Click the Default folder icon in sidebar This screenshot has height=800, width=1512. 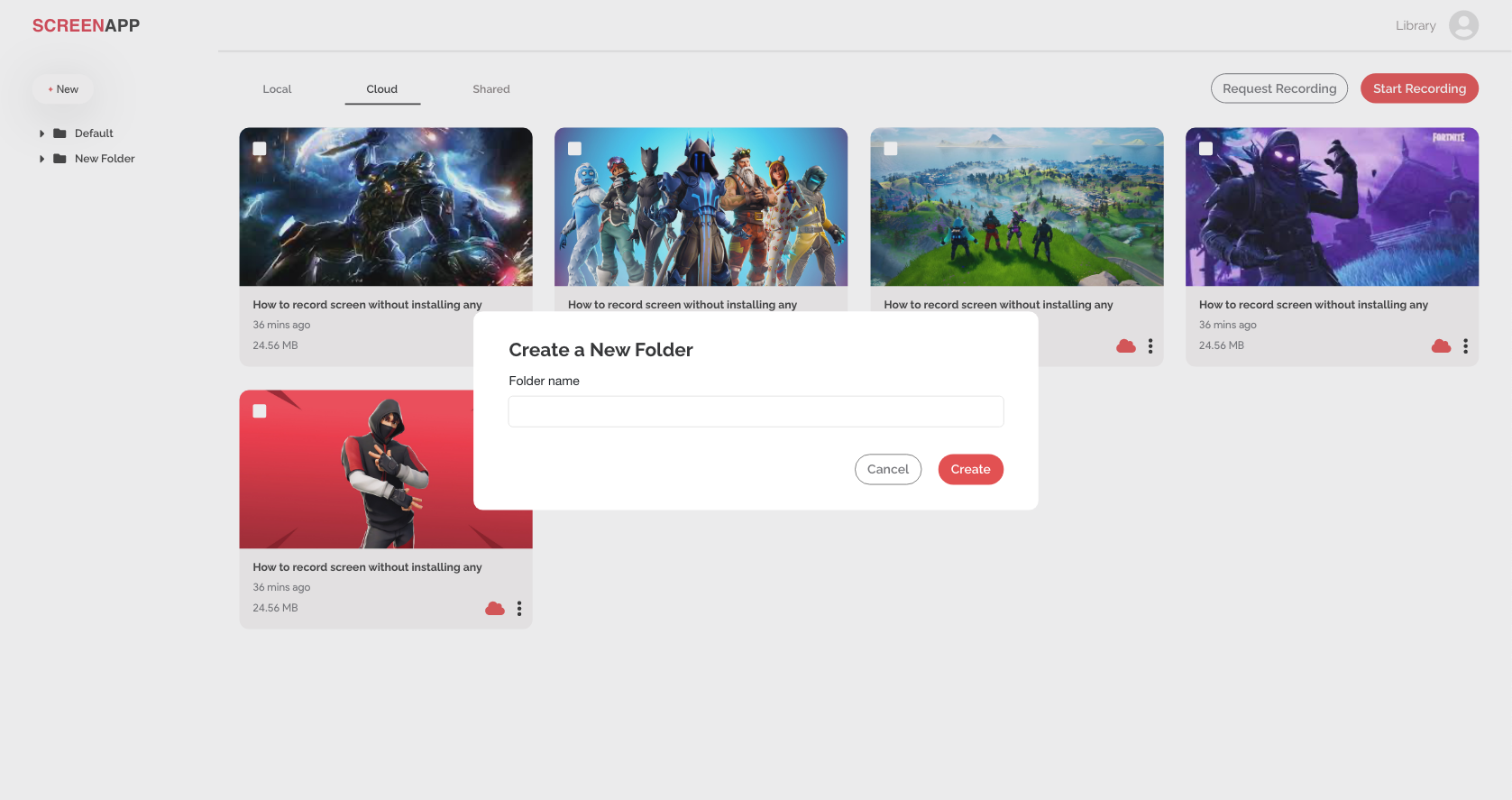pyautogui.click(x=60, y=133)
